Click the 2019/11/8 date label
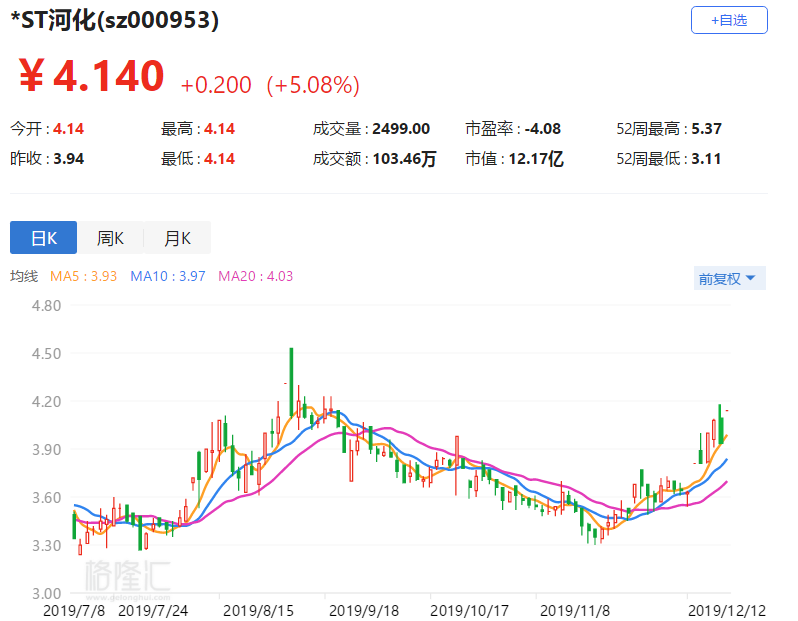Screen dimensions: 798x621 point(575,610)
